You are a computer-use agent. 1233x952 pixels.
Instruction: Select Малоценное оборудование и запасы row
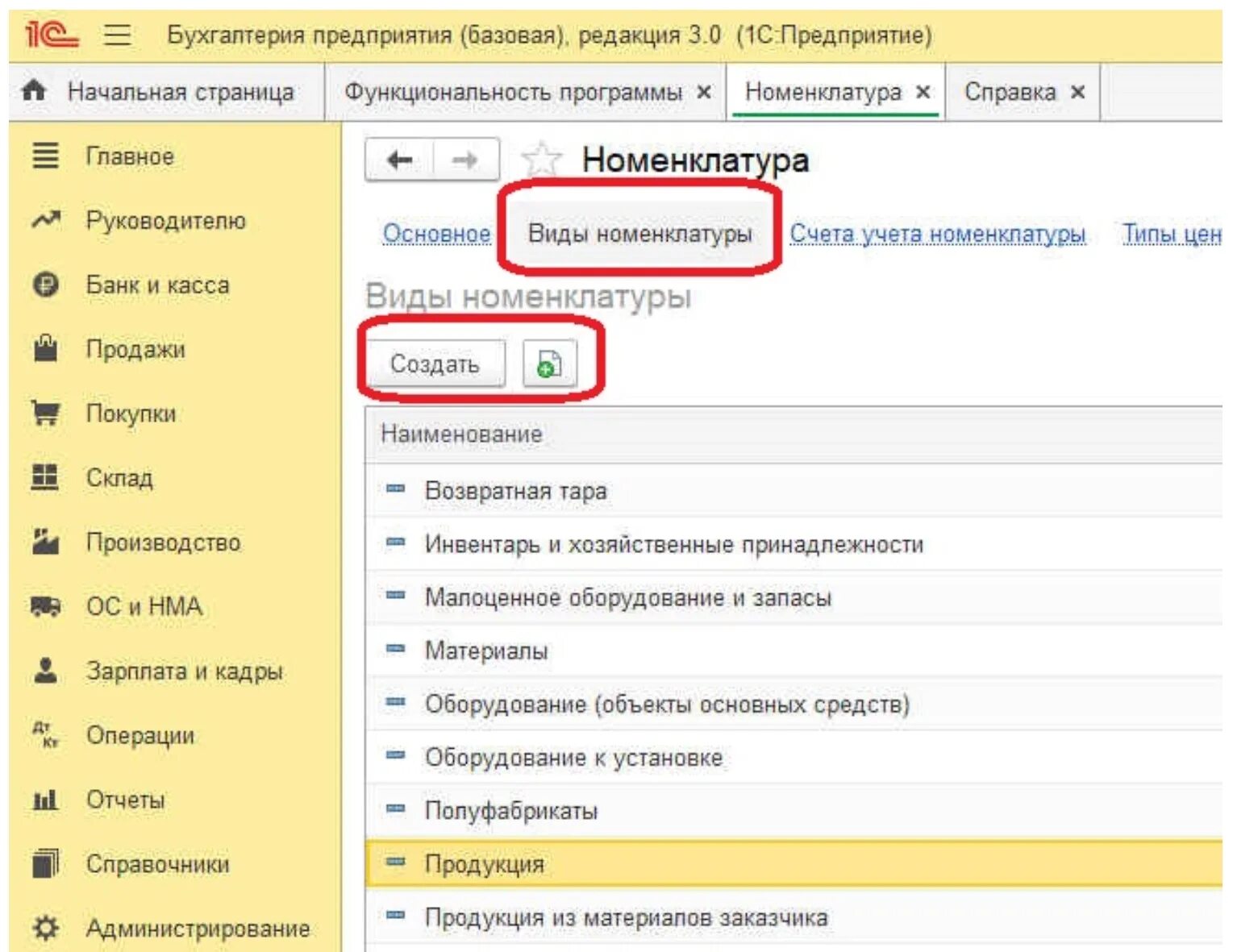[794, 597]
